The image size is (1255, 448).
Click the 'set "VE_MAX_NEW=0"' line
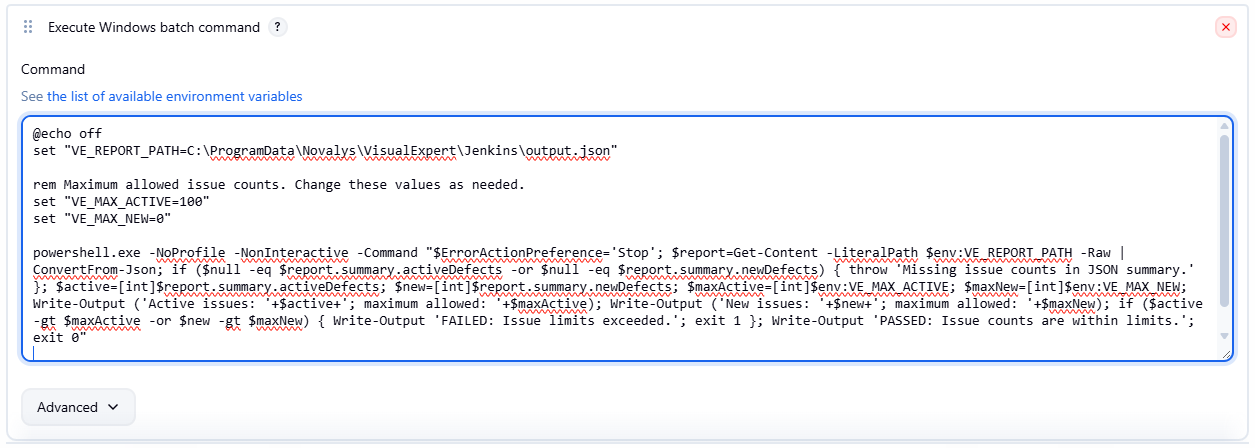[103, 218]
